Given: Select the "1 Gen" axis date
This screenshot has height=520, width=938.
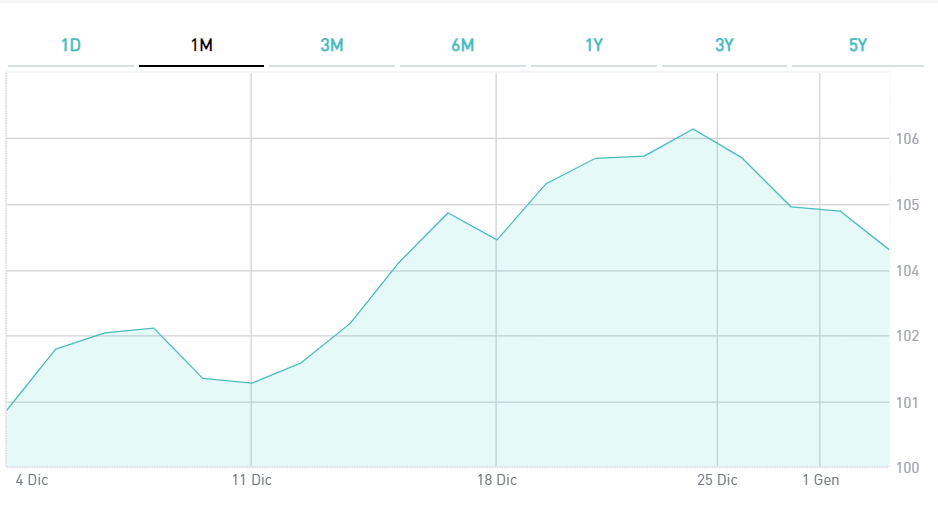Looking at the screenshot, I should click(x=821, y=480).
